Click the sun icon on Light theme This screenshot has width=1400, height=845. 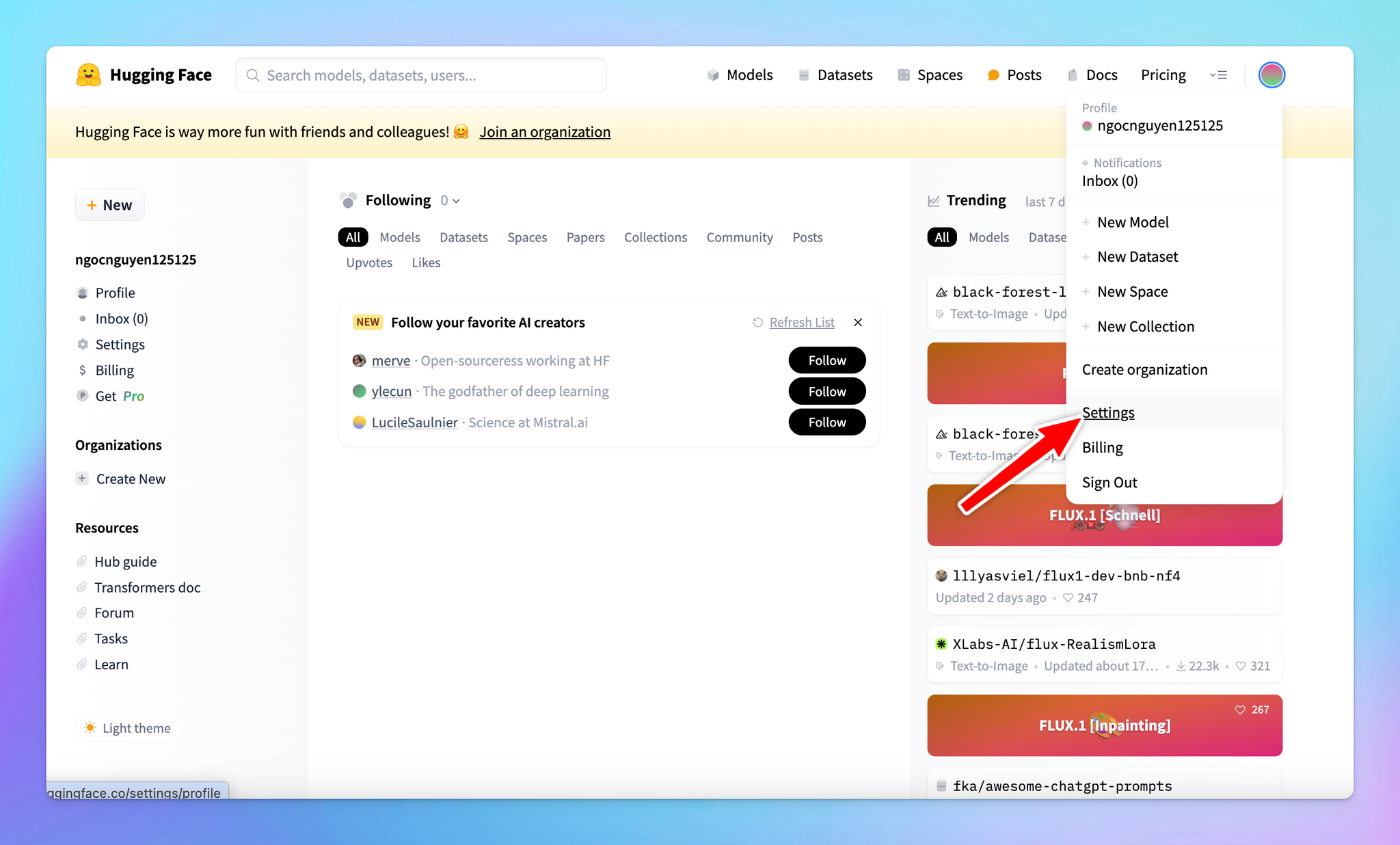pyautogui.click(x=90, y=728)
